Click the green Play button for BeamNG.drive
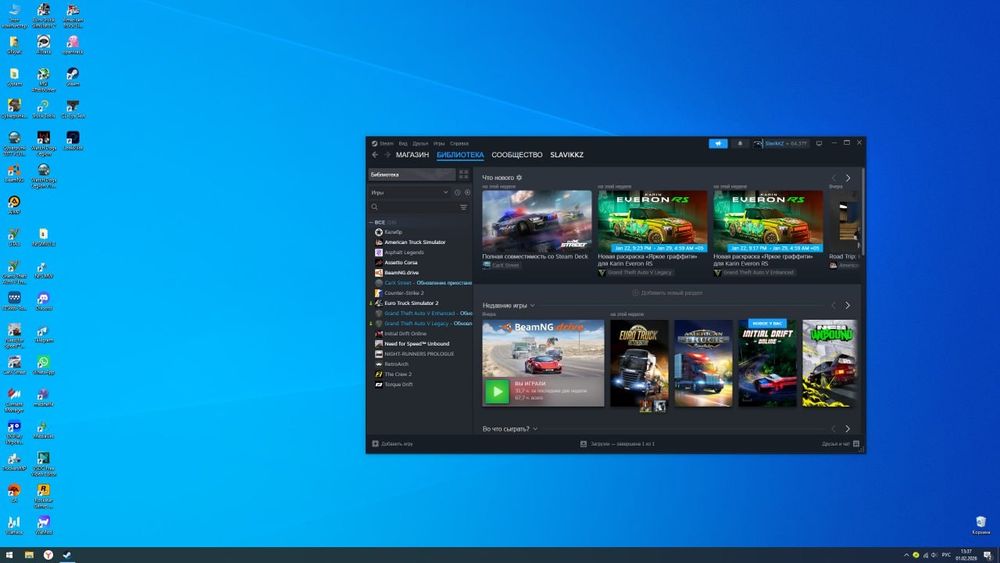 click(x=497, y=391)
